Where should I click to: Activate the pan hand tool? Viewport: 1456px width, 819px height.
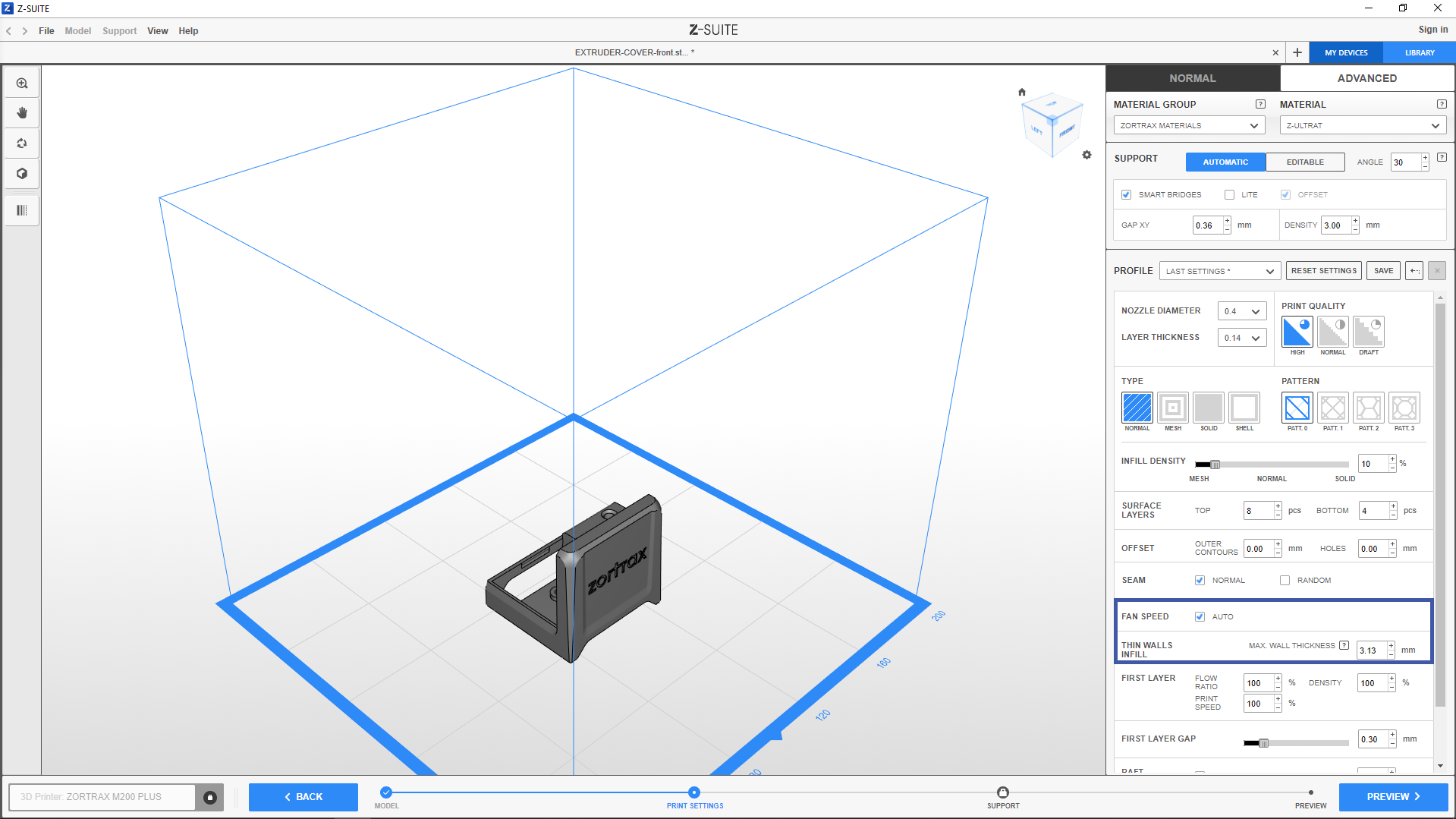(x=22, y=113)
